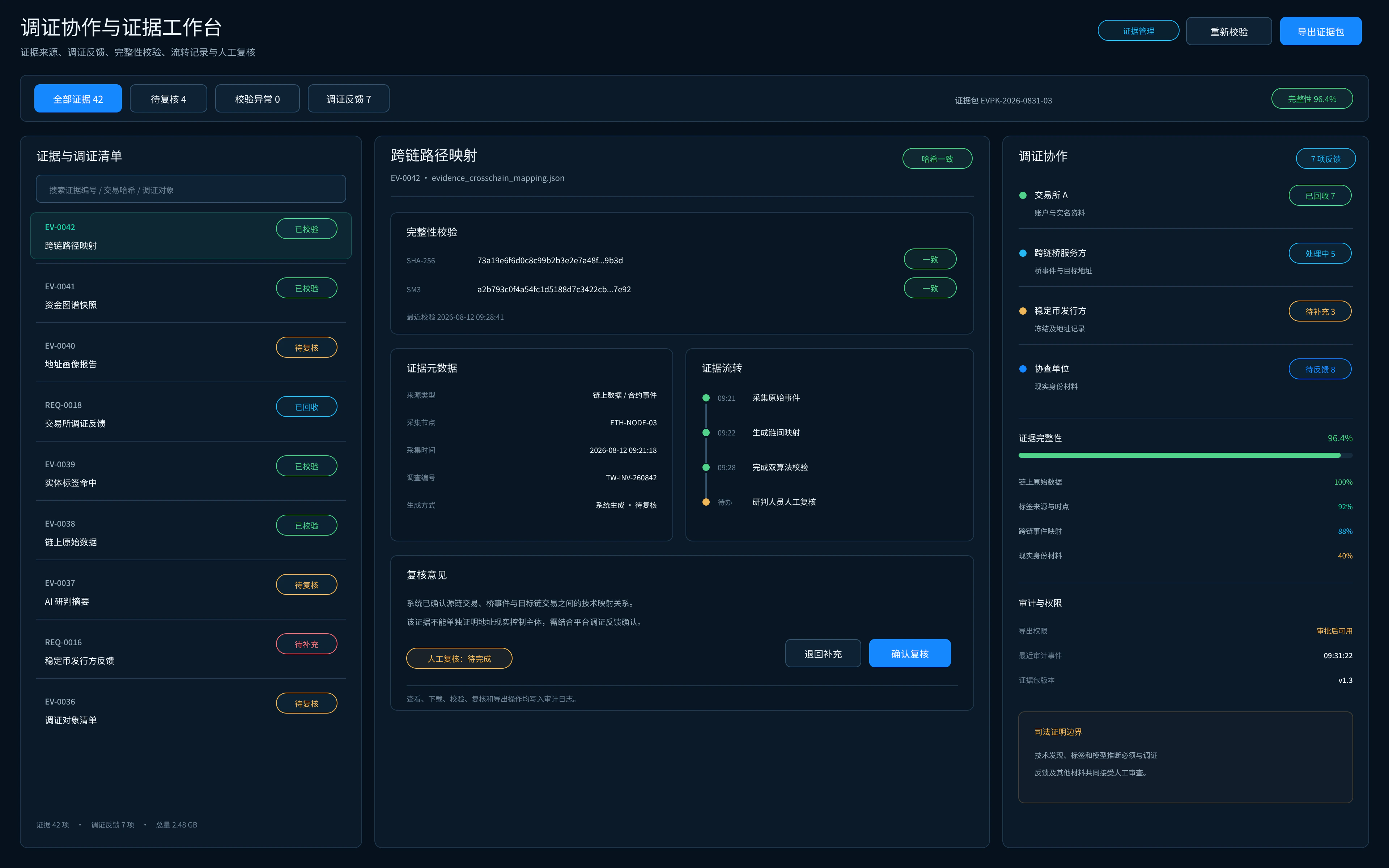The width and height of the screenshot is (1389, 868).
Task: Click the 09:28 完成双算法校验 timeline marker
Action: click(x=706, y=467)
